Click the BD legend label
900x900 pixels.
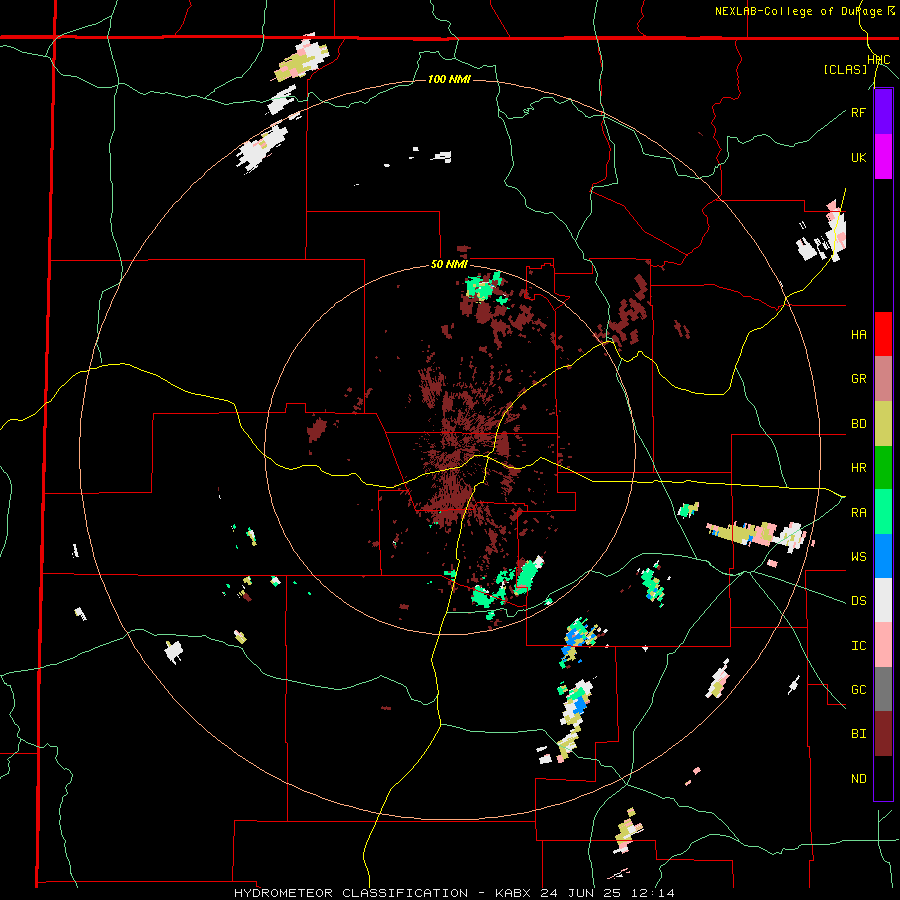(x=858, y=424)
